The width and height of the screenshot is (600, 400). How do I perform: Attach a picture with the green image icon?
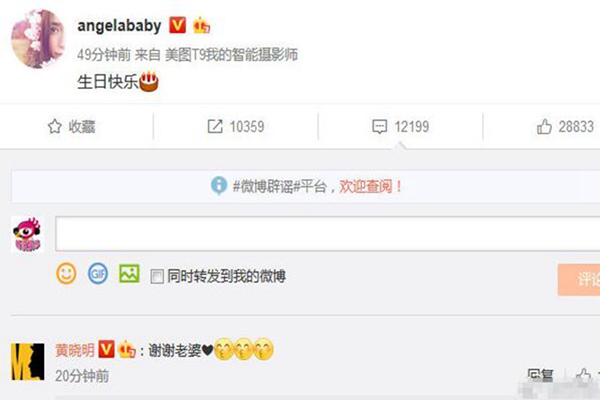(129, 274)
